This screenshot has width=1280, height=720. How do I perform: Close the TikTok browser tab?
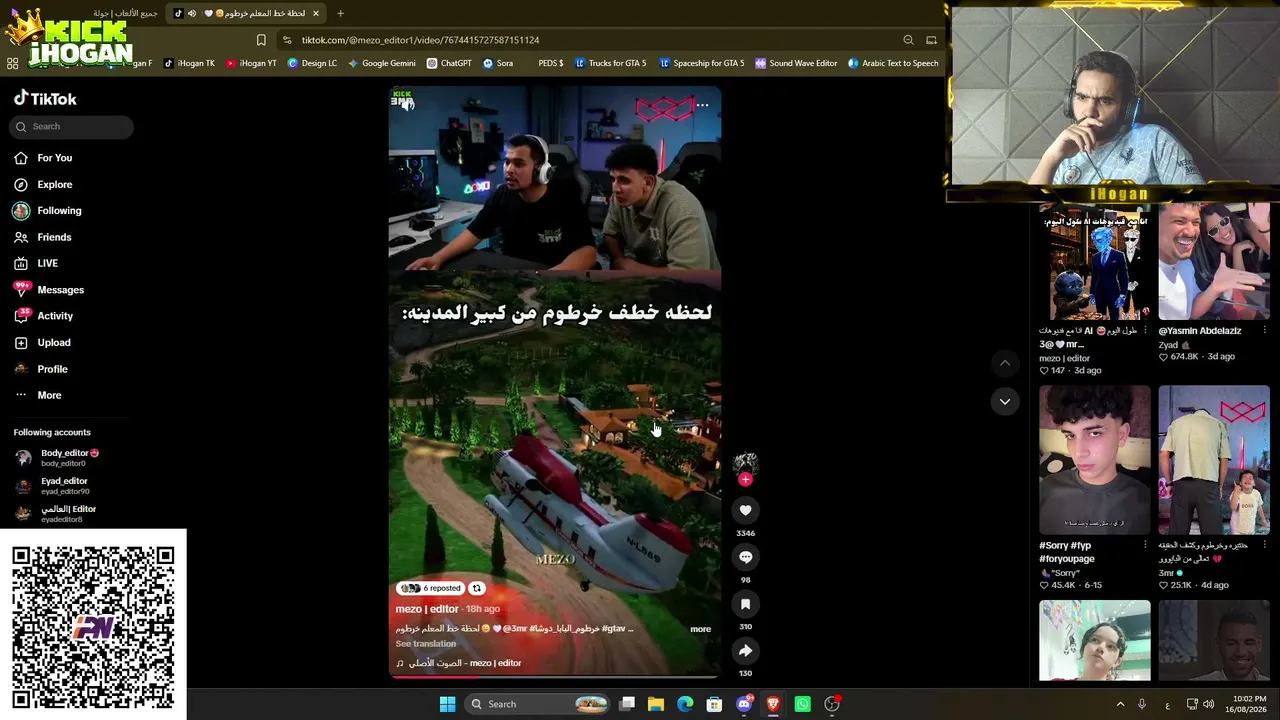316,13
